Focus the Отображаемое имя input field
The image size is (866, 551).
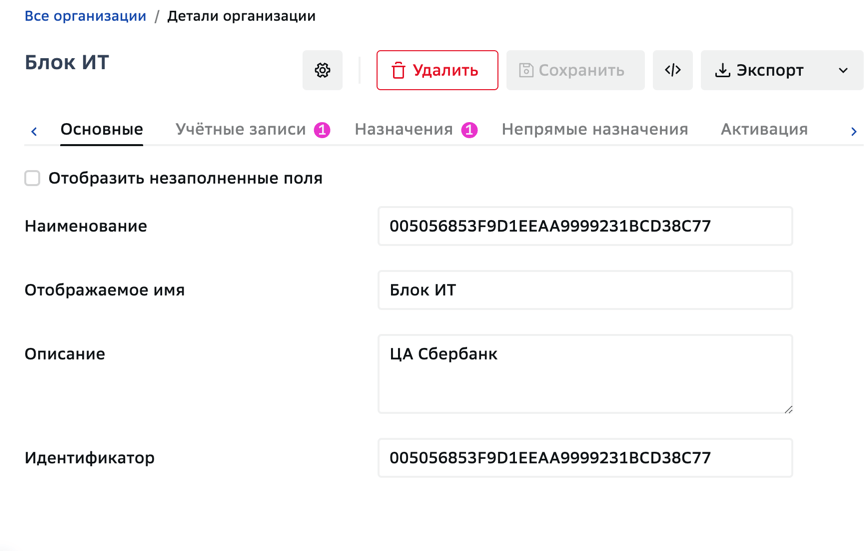click(585, 290)
